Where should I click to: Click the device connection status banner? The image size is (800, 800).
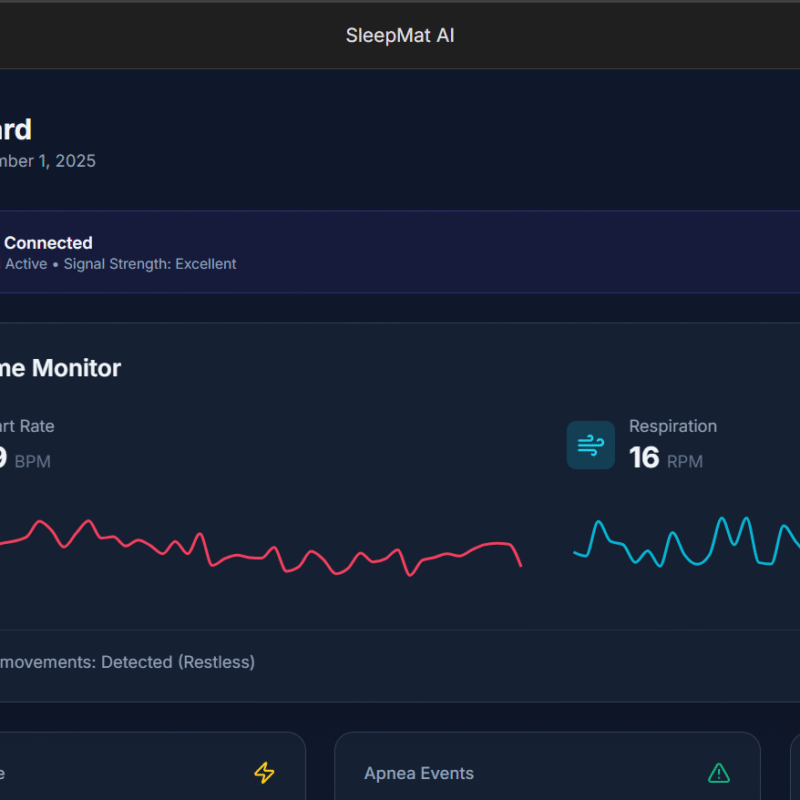tap(400, 252)
